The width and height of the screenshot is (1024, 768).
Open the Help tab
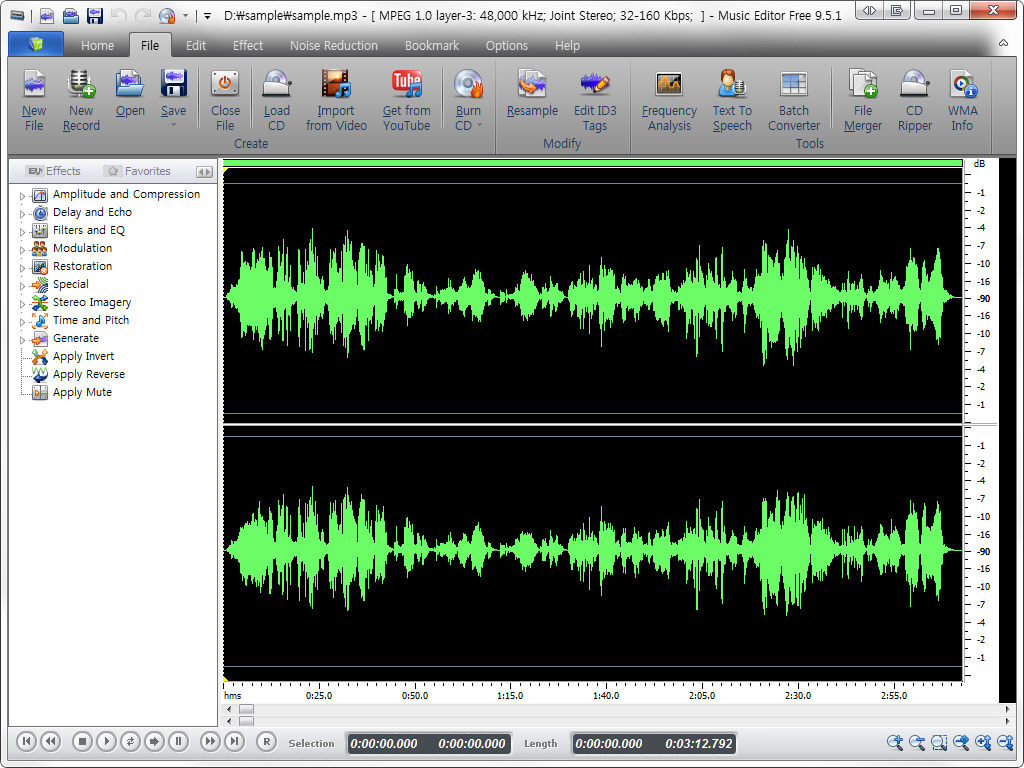coord(567,46)
